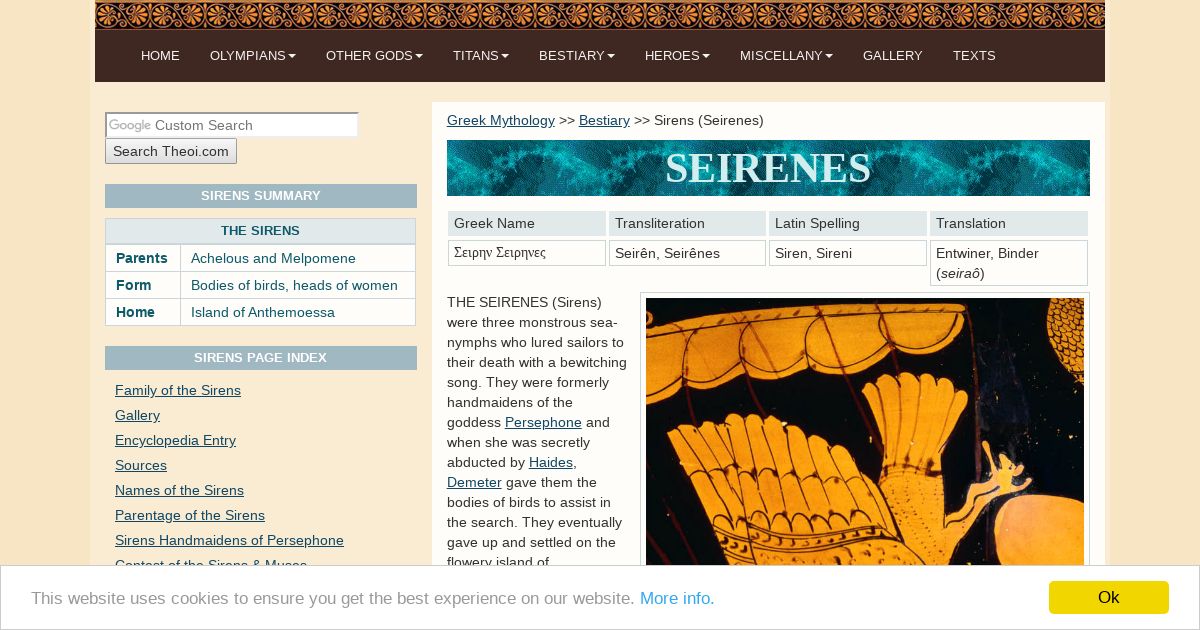Focus the Google Custom Search field
The width and height of the screenshot is (1200, 630).
pyautogui.click(x=231, y=125)
